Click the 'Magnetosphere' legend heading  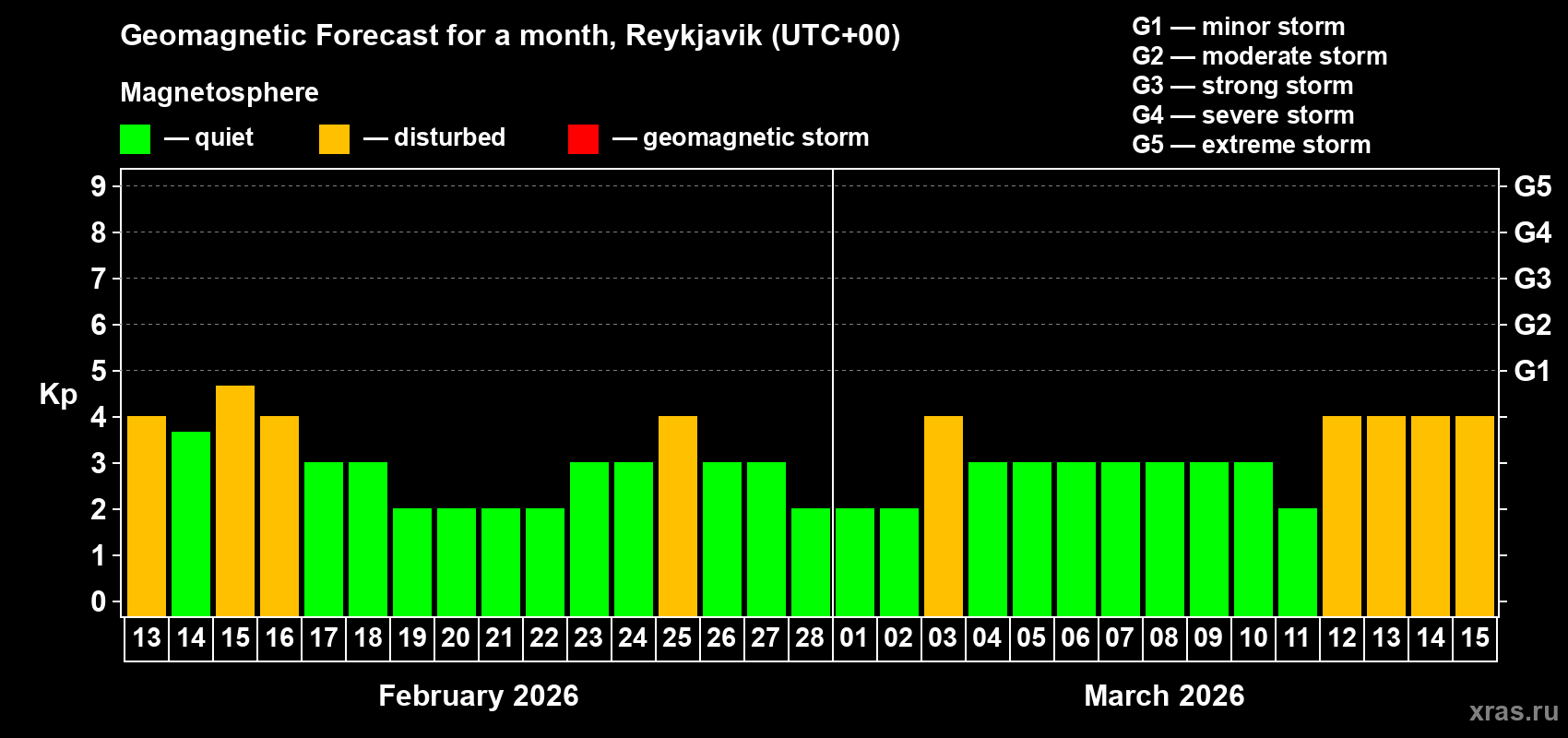[220, 93]
